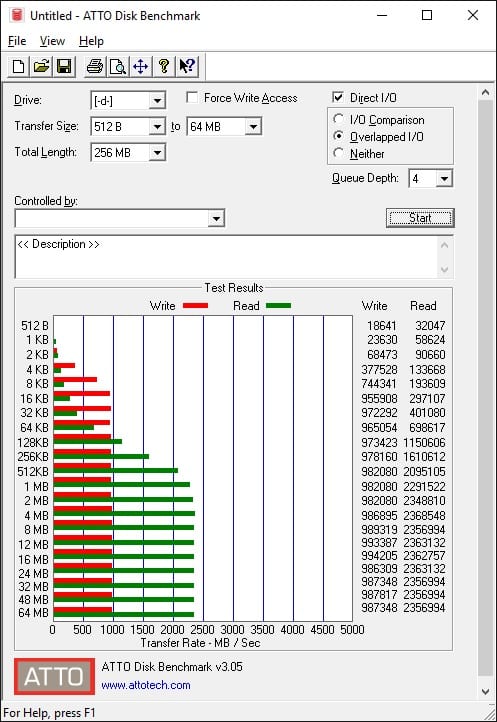The width and height of the screenshot is (497, 722).
Task: Click the write value 377528
Action: [x=379, y=369]
